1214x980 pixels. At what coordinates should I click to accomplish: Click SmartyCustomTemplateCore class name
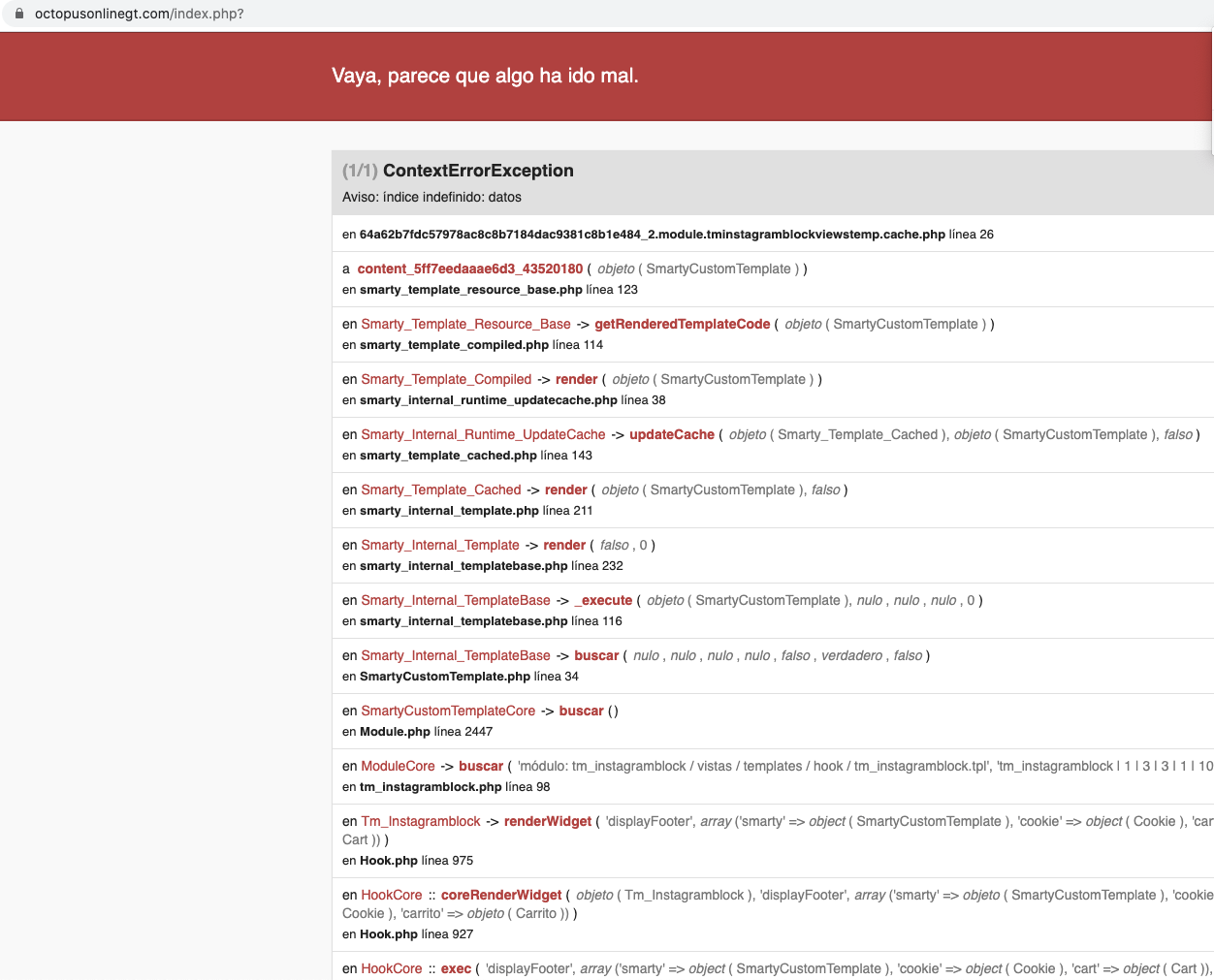(448, 711)
